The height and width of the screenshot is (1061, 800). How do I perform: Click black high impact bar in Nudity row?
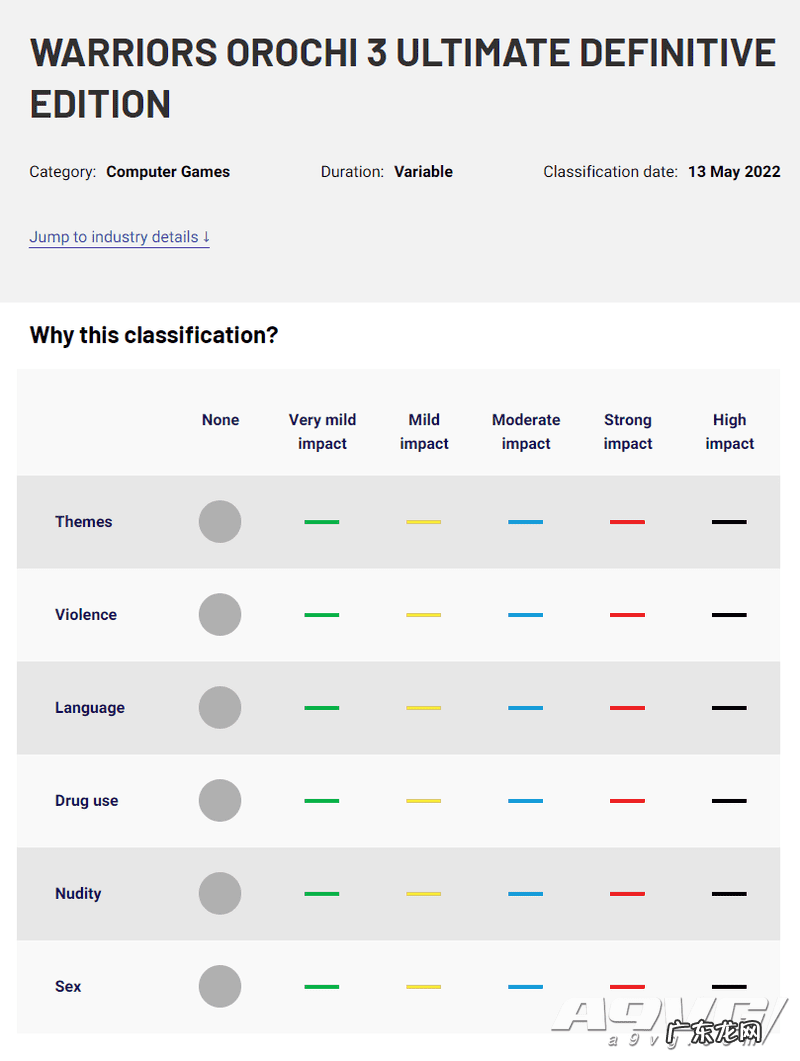click(x=729, y=894)
